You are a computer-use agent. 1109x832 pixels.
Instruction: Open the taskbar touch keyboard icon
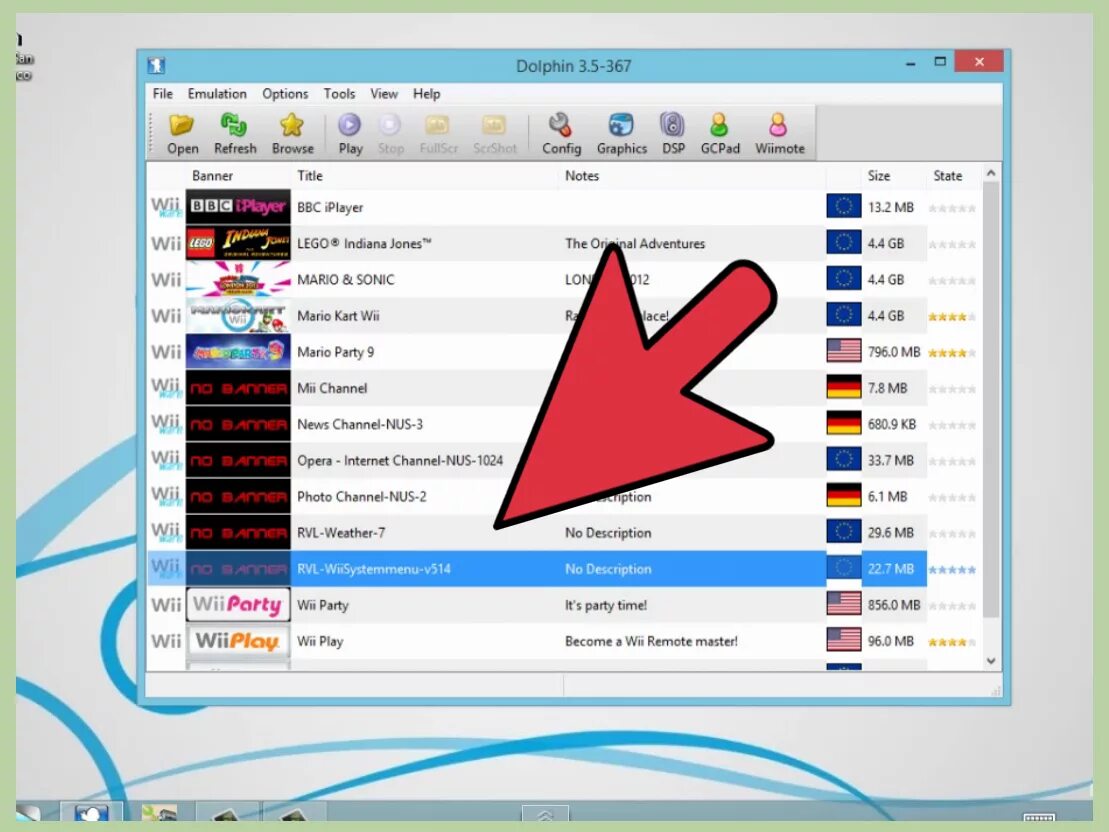point(1039,817)
